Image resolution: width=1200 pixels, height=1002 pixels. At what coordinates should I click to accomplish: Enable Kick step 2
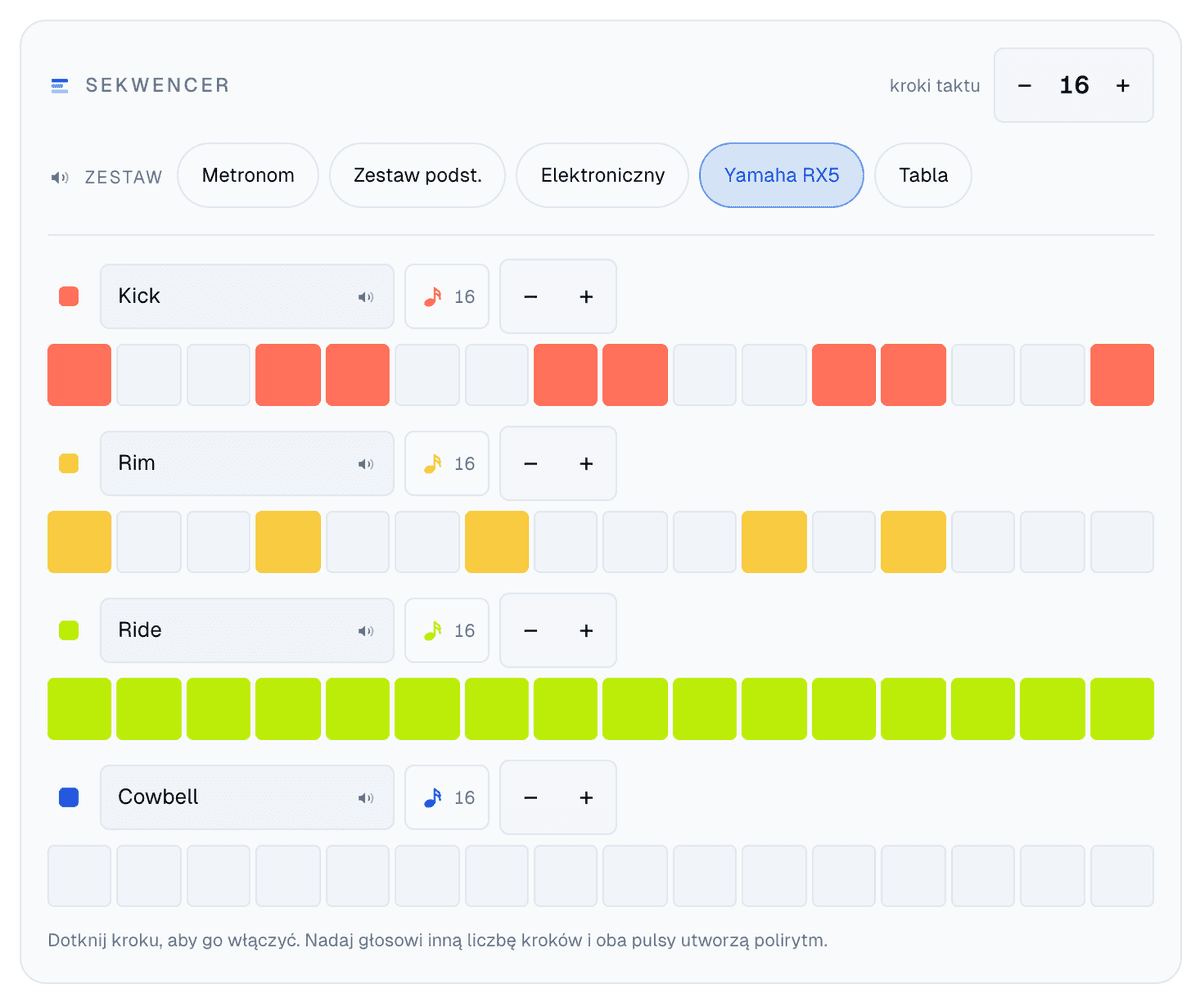coord(149,375)
